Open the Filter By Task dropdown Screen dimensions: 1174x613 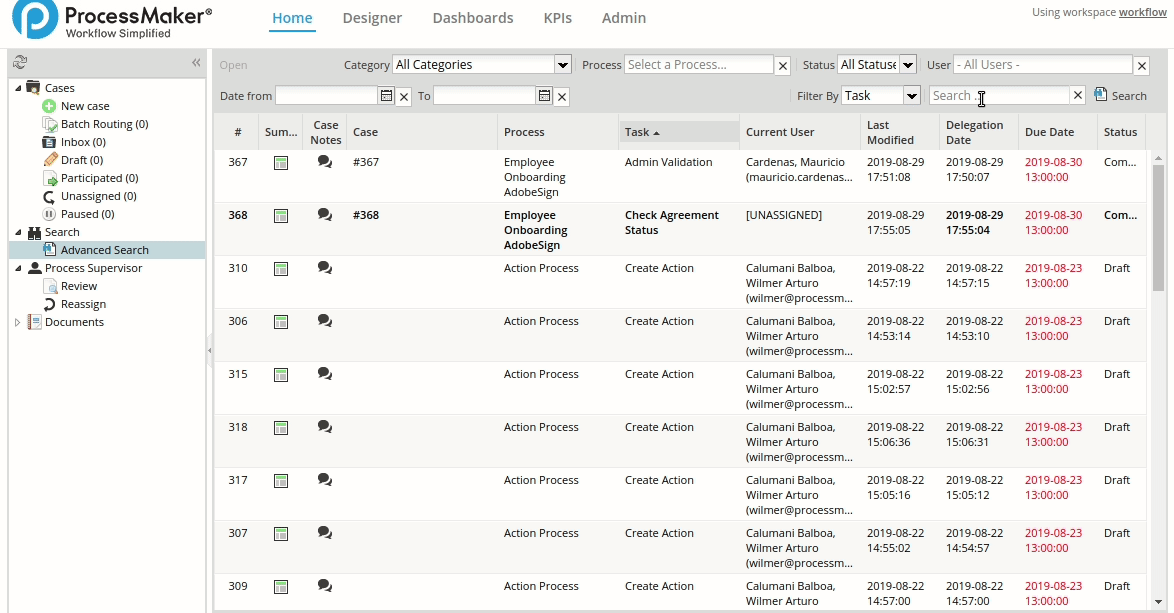point(911,96)
